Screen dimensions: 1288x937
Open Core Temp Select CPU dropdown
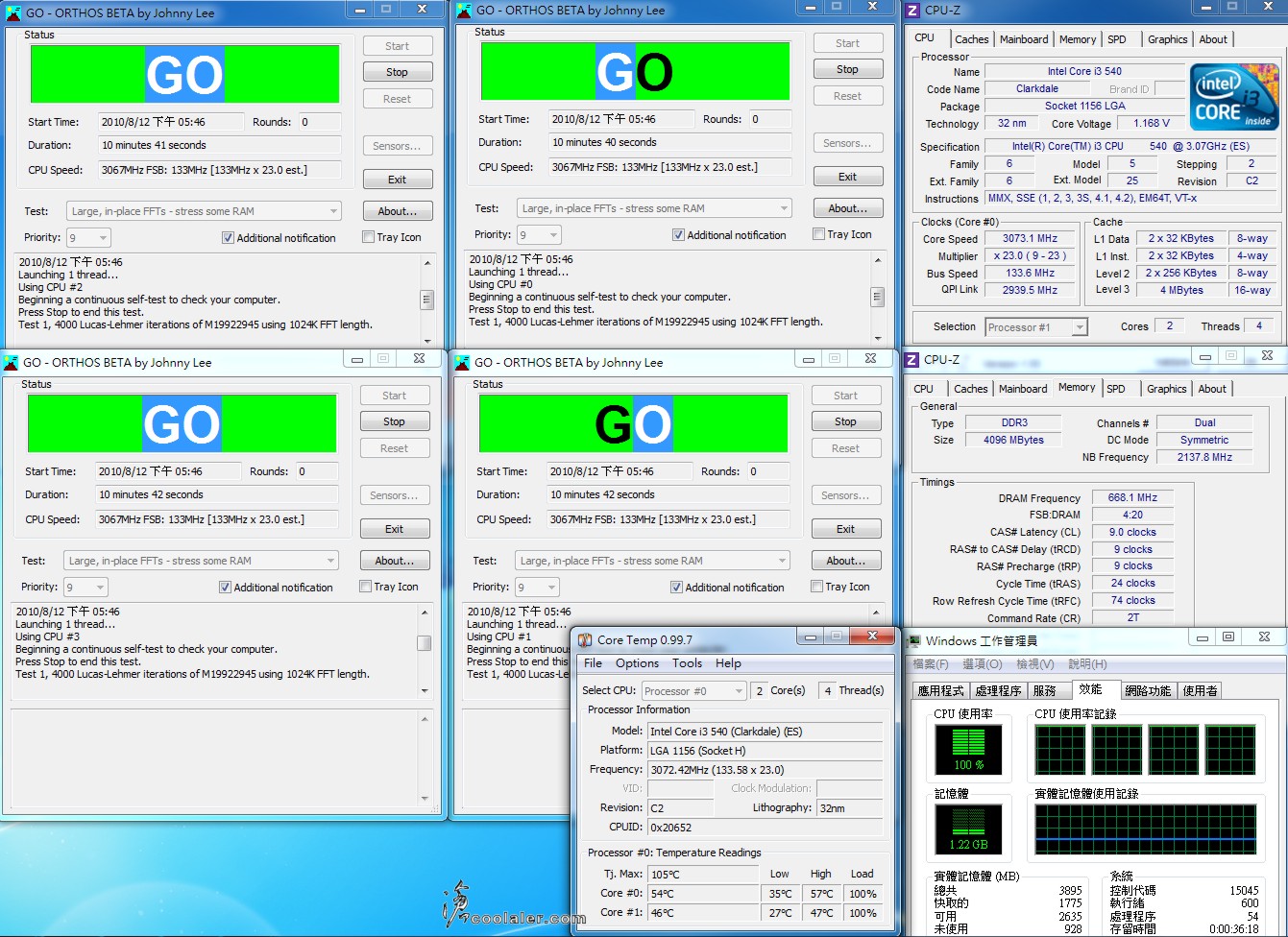tap(693, 691)
